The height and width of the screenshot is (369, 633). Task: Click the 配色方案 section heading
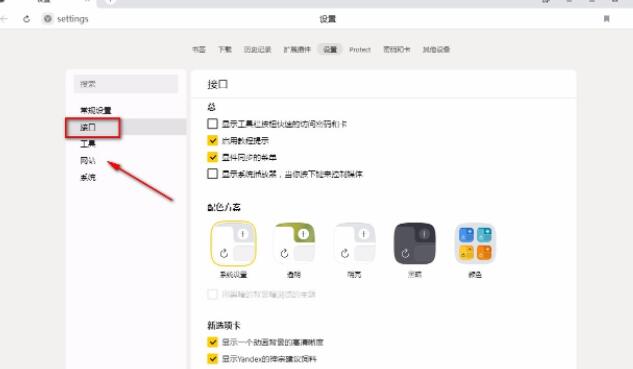pyautogui.click(x=224, y=207)
